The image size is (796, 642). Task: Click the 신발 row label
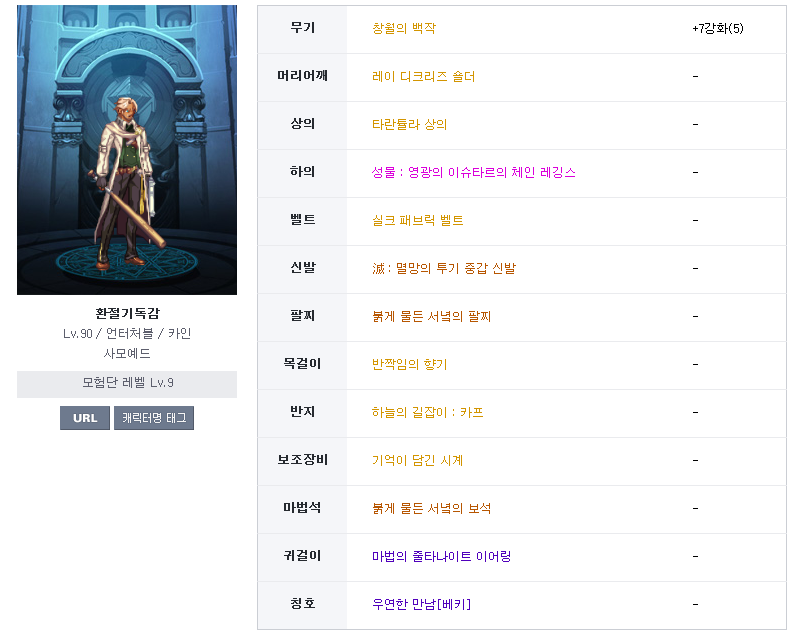tap(303, 268)
